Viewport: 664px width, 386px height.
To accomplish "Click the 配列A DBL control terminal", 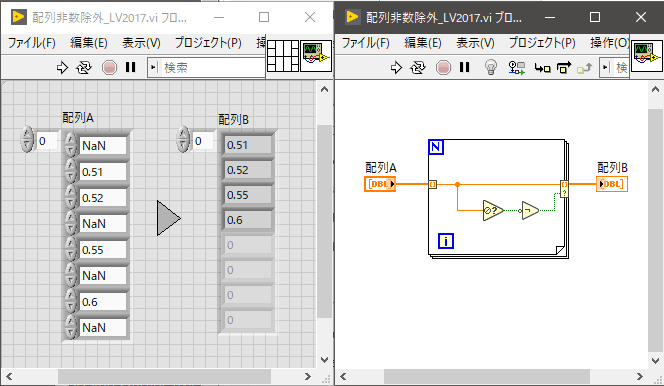I will (380, 184).
